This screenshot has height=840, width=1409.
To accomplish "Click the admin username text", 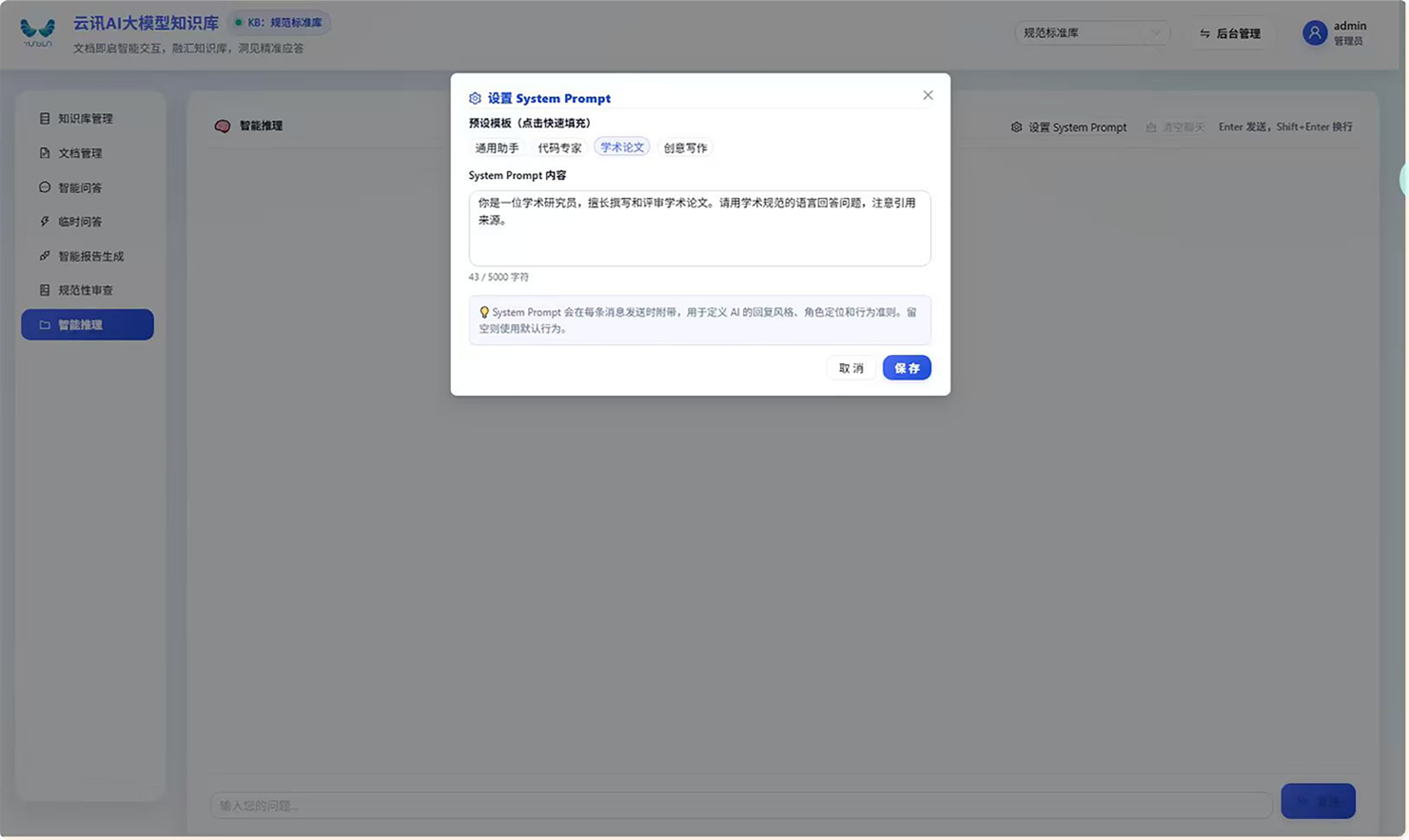I will click(1349, 27).
